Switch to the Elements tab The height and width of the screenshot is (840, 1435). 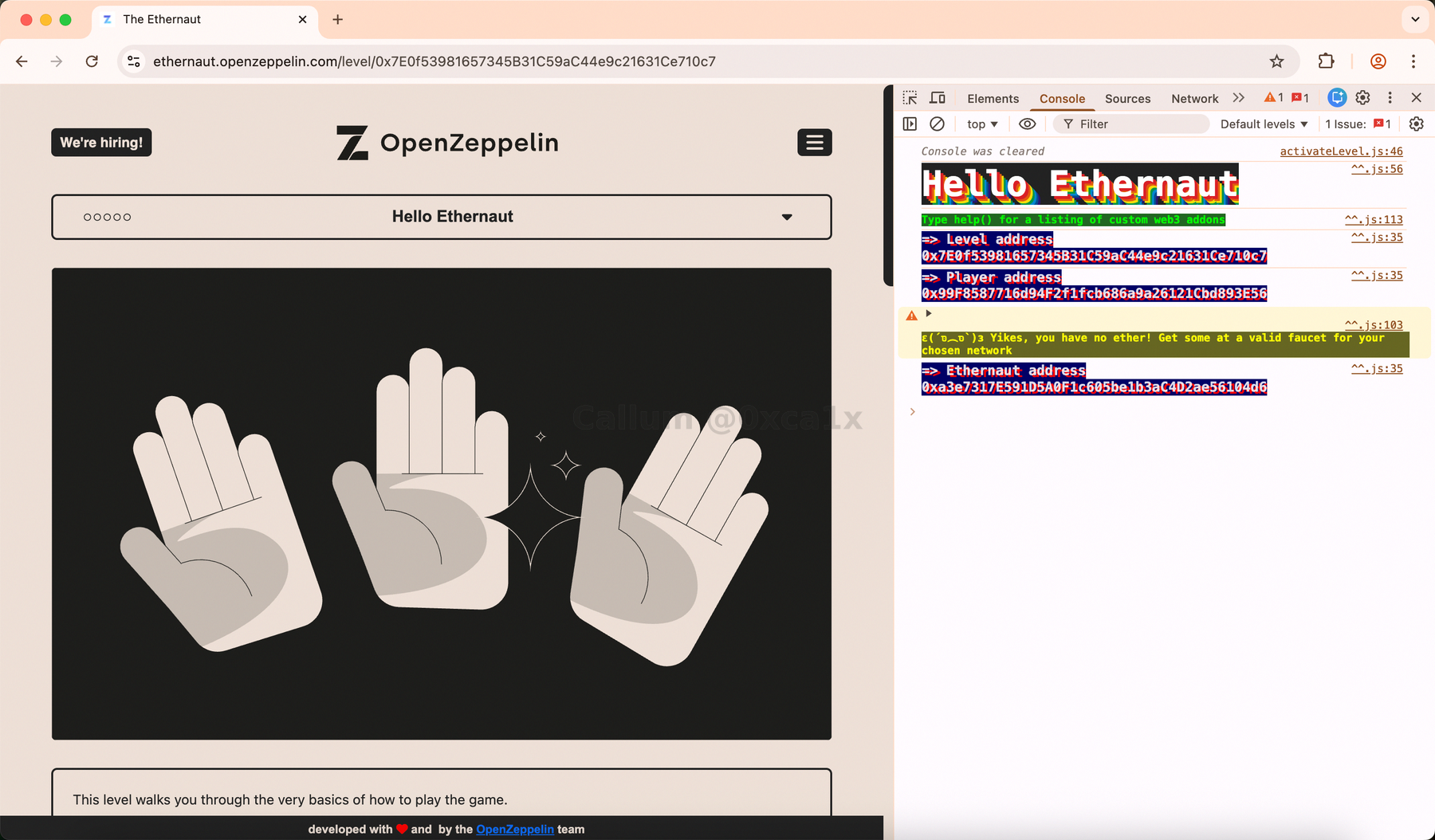tap(993, 99)
